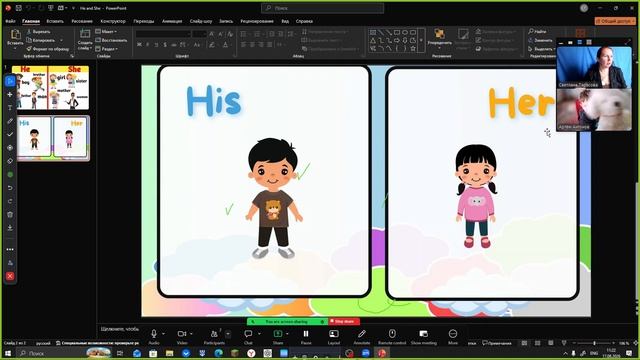The width and height of the screenshot is (640, 360).
Task: Click the trash clear icon in annotation sidebar
Action: (x=10, y=214)
